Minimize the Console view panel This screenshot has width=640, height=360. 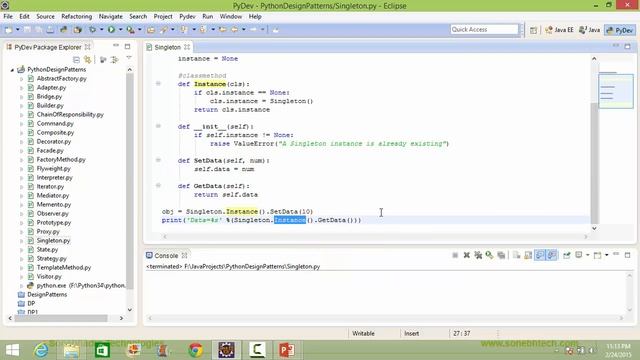[616, 254]
